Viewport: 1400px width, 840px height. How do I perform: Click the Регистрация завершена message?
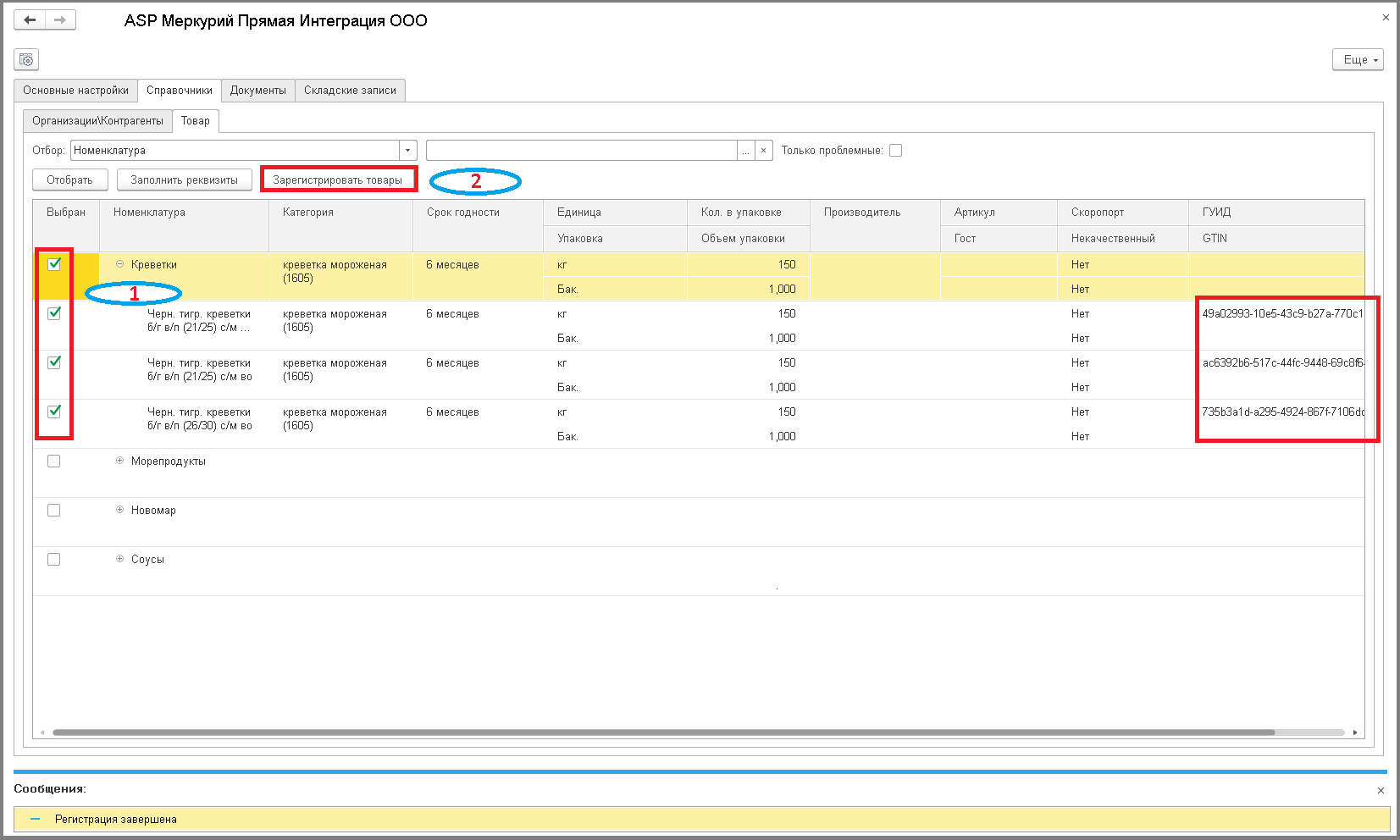(702, 819)
